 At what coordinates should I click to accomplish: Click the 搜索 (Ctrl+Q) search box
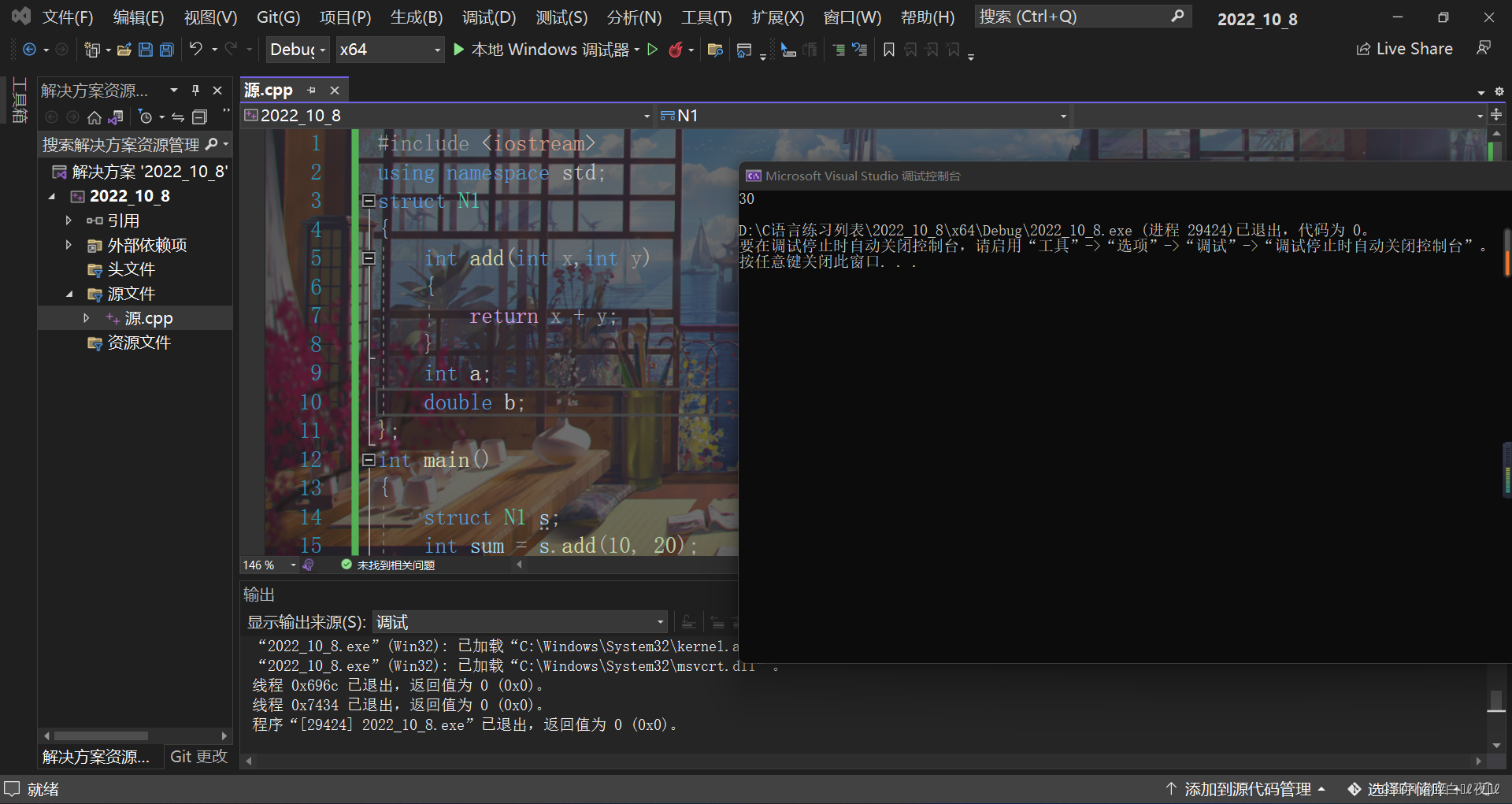tap(1082, 17)
